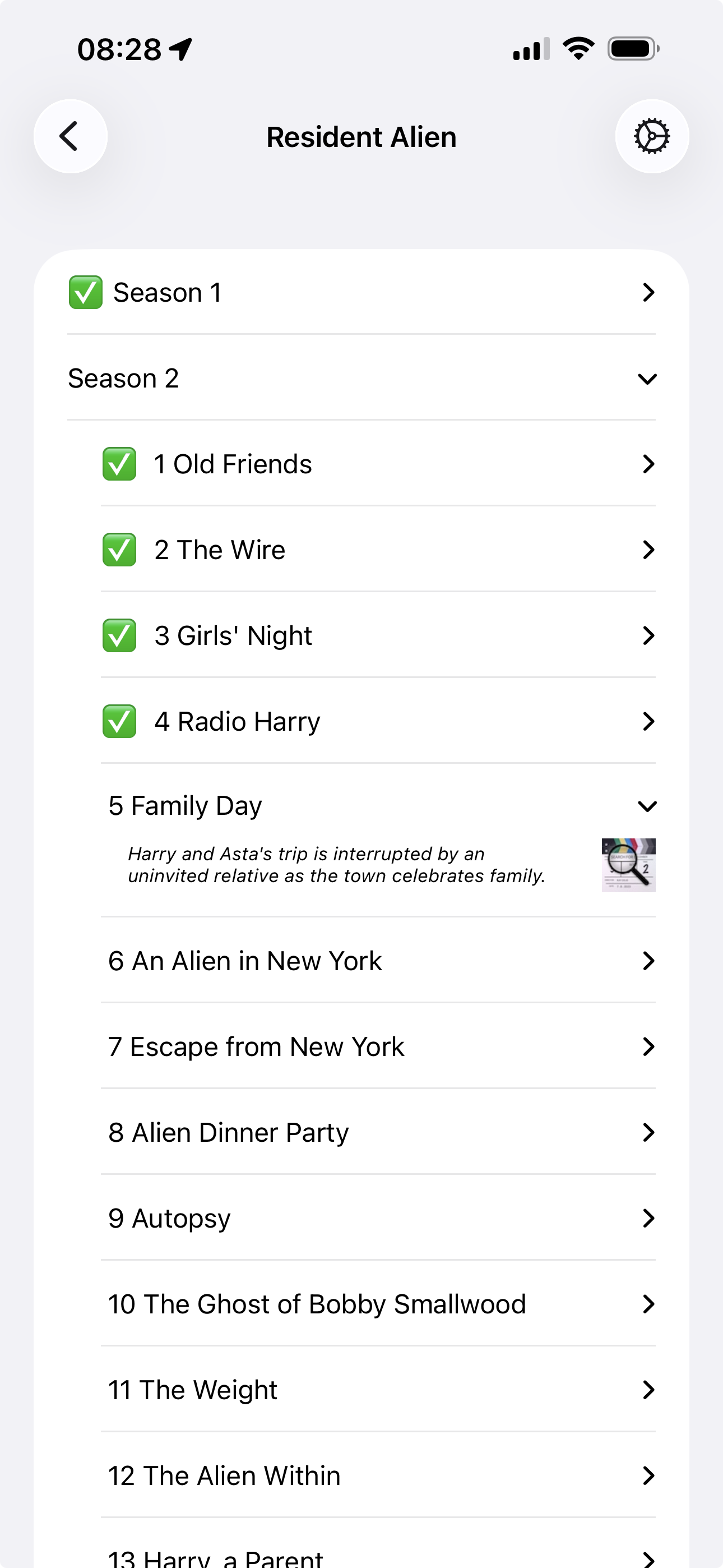The width and height of the screenshot is (723, 1568).
Task: Tap the location arrow beside the clock
Action: [180, 49]
